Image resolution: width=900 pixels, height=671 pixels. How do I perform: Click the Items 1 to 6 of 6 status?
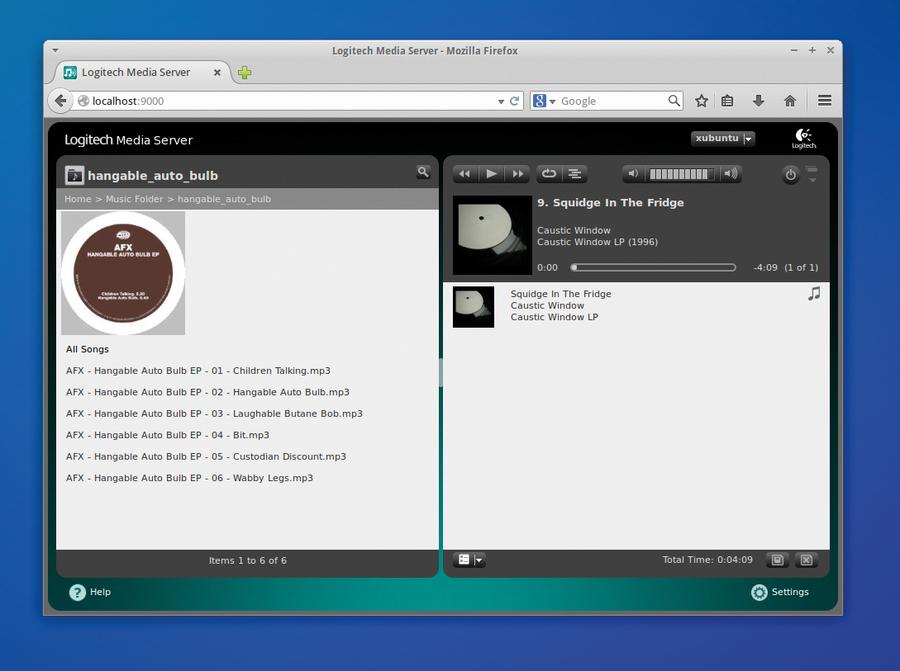[247, 561]
